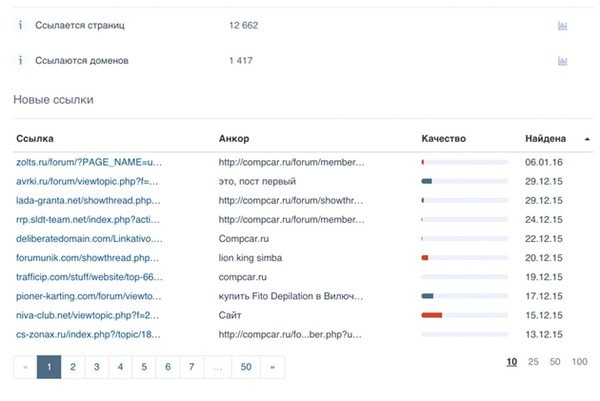Jump to page 50 in pagination
The height and width of the screenshot is (401, 600).
(x=246, y=367)
